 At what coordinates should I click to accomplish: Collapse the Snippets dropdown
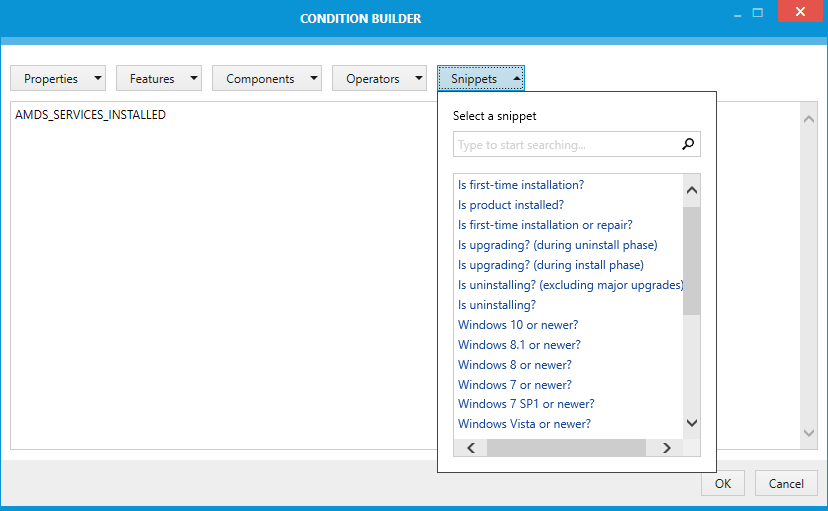481,79
